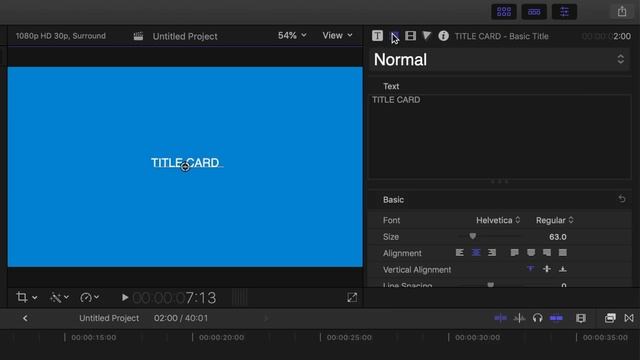The height and width of the screenshot is (360, 640).
Task: Click the 02:00 / 40:01 duration readout
Action: pos(181,318)
